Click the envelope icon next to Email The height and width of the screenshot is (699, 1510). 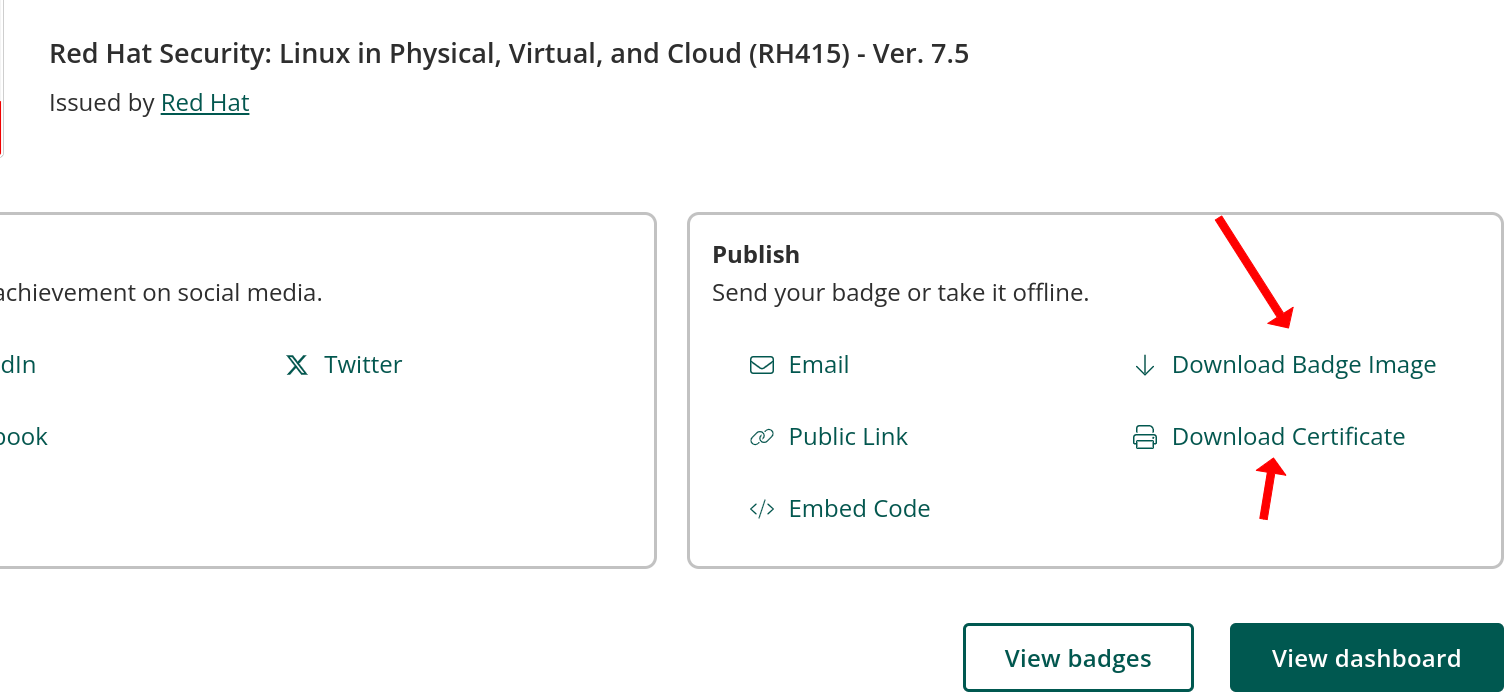761,364
